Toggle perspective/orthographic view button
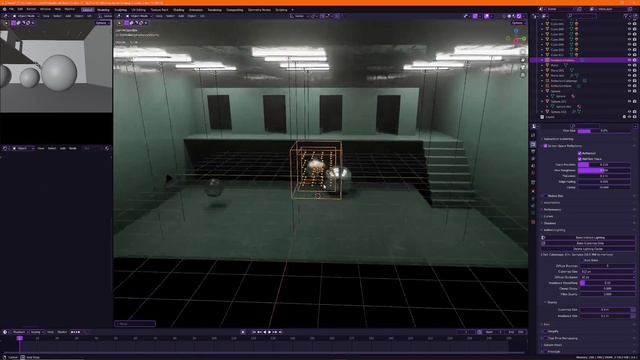 point(523,75)
